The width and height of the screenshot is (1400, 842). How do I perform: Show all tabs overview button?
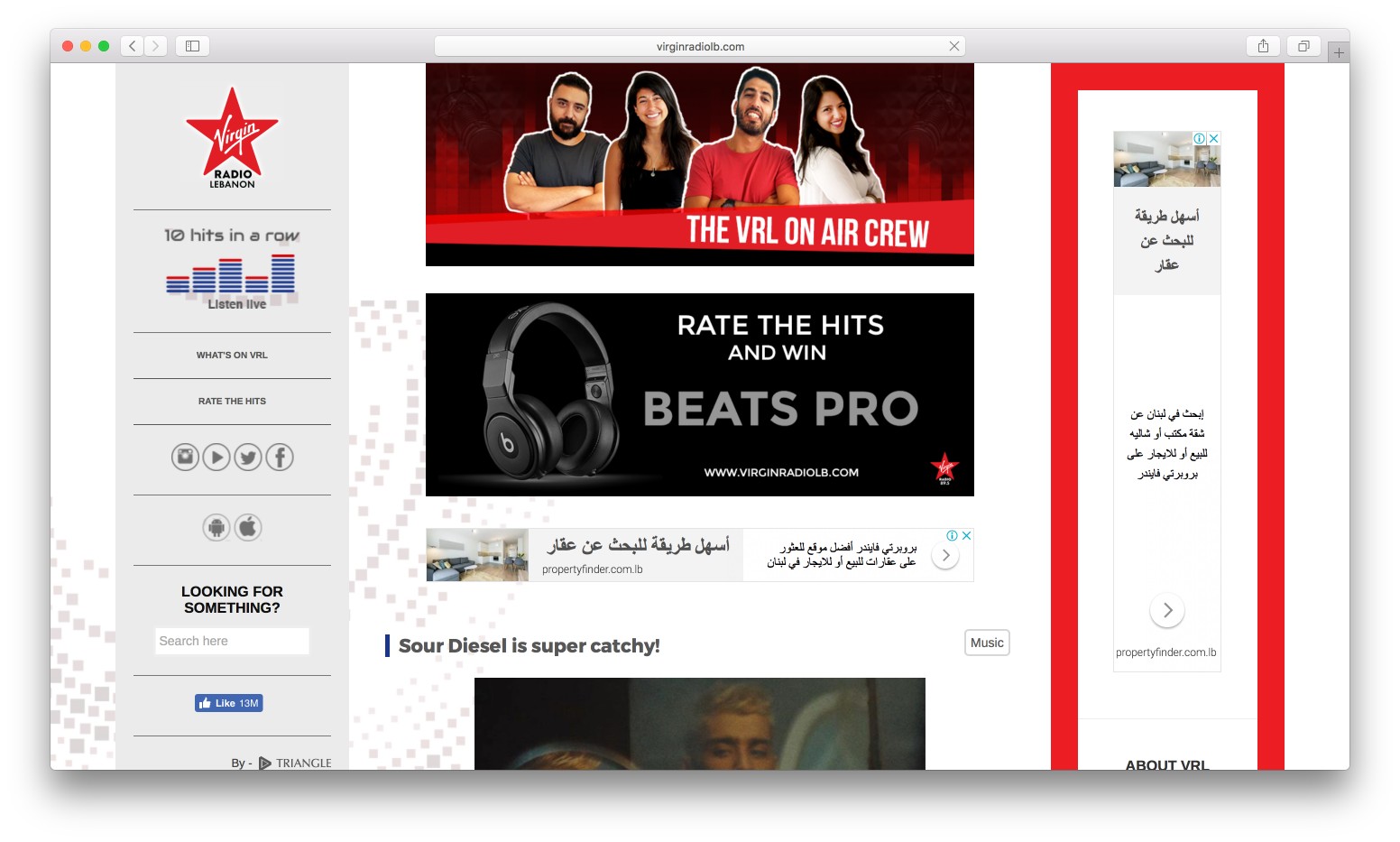(1303, 46)
